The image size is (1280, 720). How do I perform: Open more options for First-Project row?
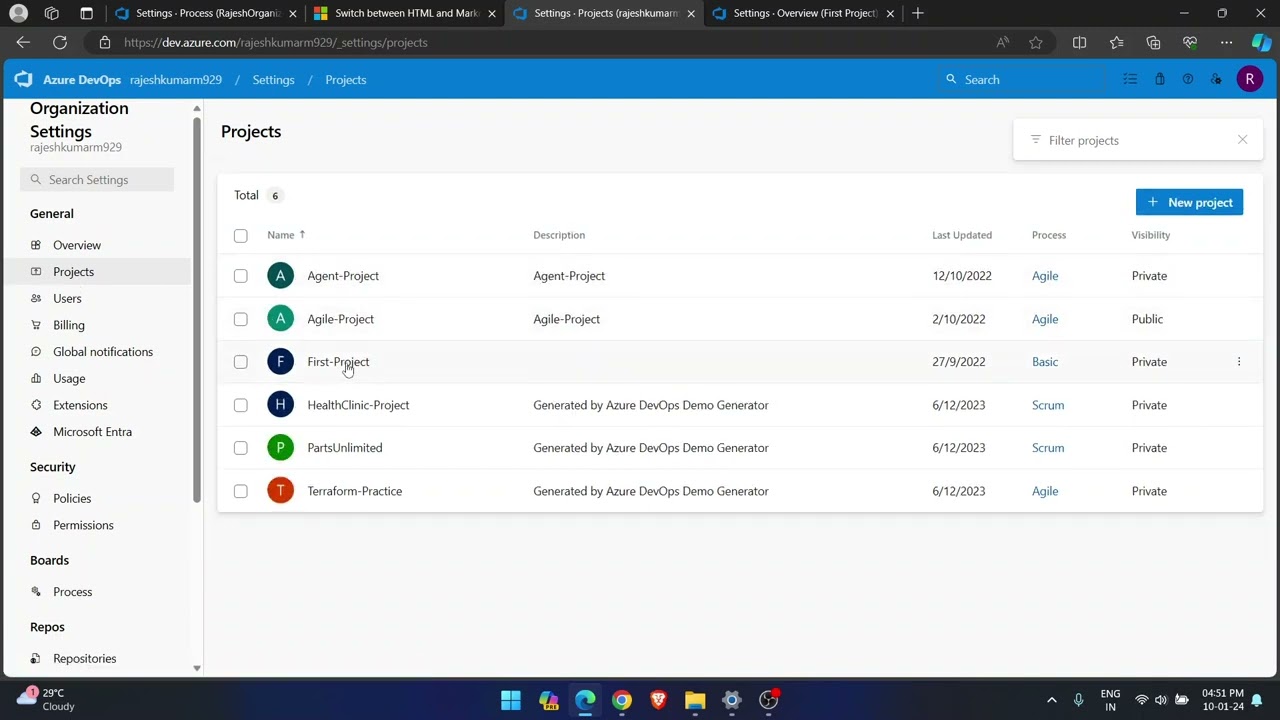pyautogui.click(x=1239, y=362)
